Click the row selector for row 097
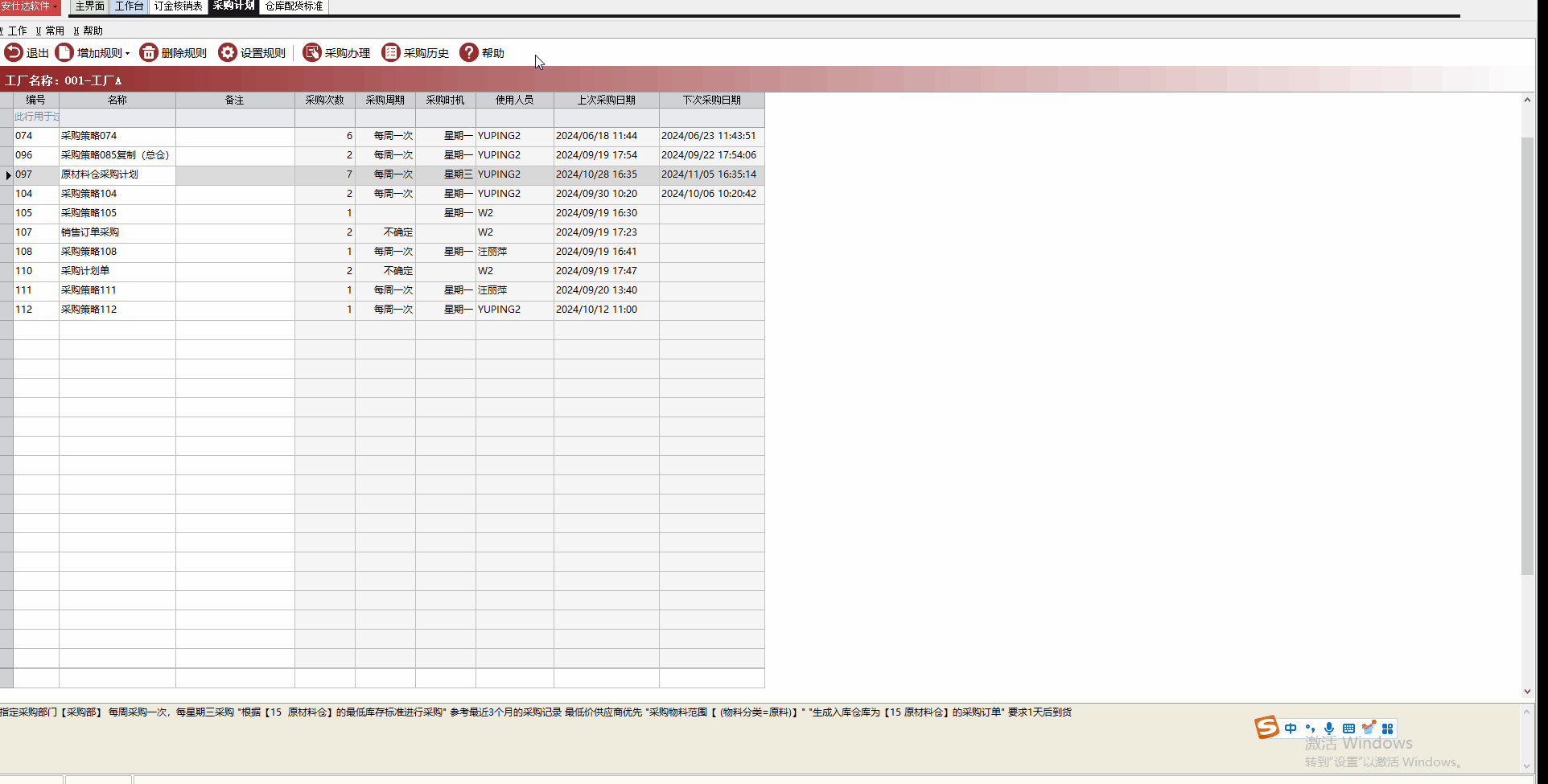 point(6,174)
